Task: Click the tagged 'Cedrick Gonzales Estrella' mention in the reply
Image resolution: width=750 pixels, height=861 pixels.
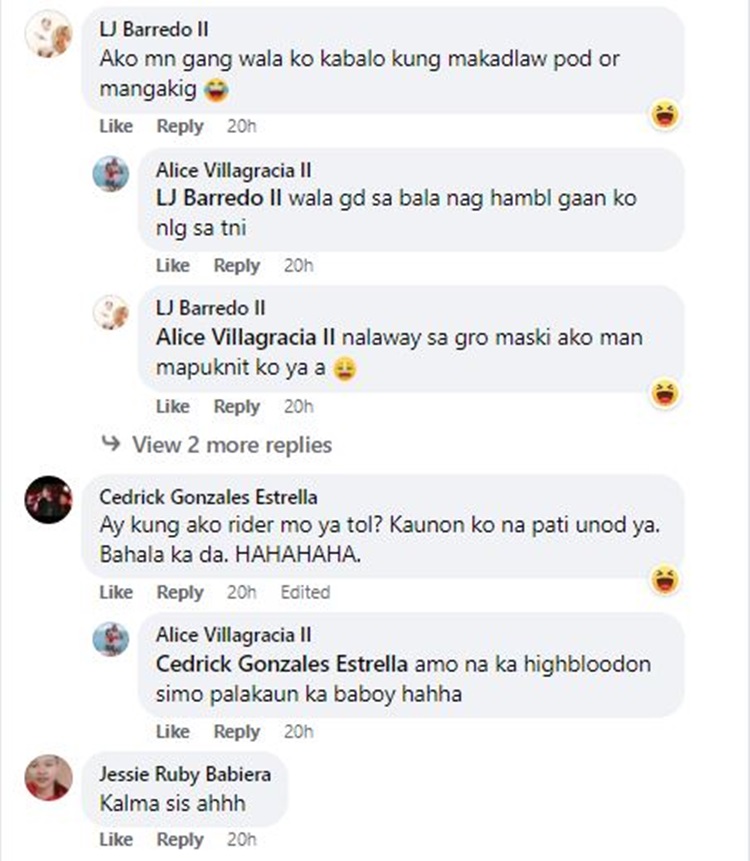Action: tap(282, 664)
